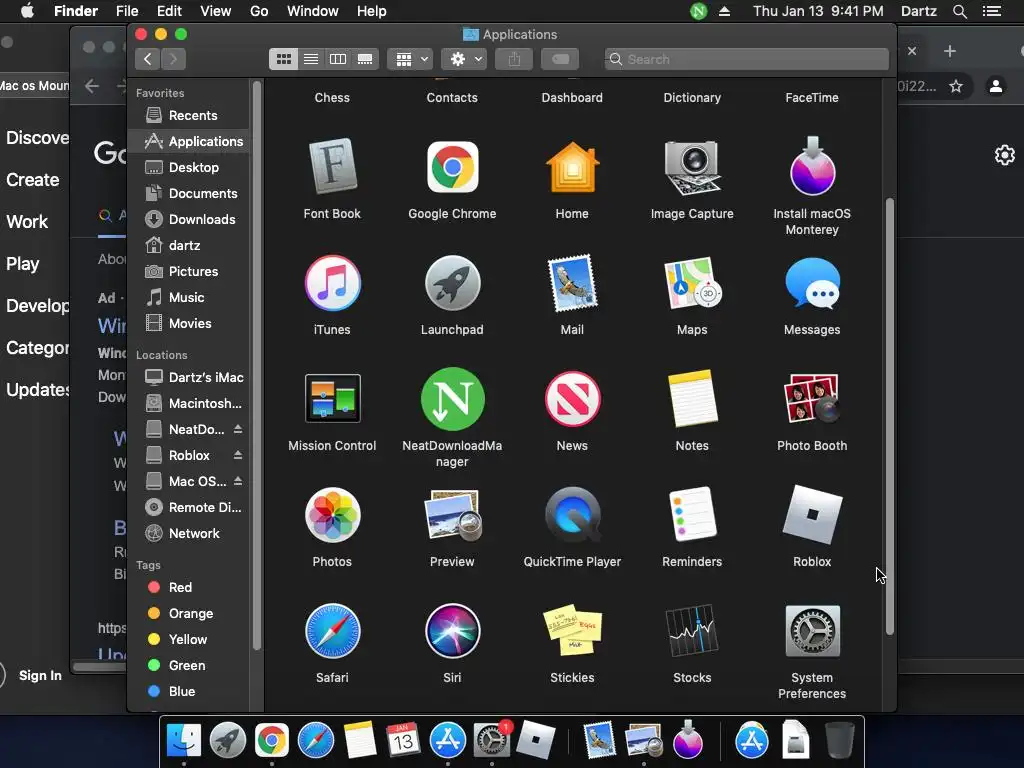The width and height of the screenshot is (1024, 768).
Task: Open Spotlight search in menu bar
Action: (960, 11)
